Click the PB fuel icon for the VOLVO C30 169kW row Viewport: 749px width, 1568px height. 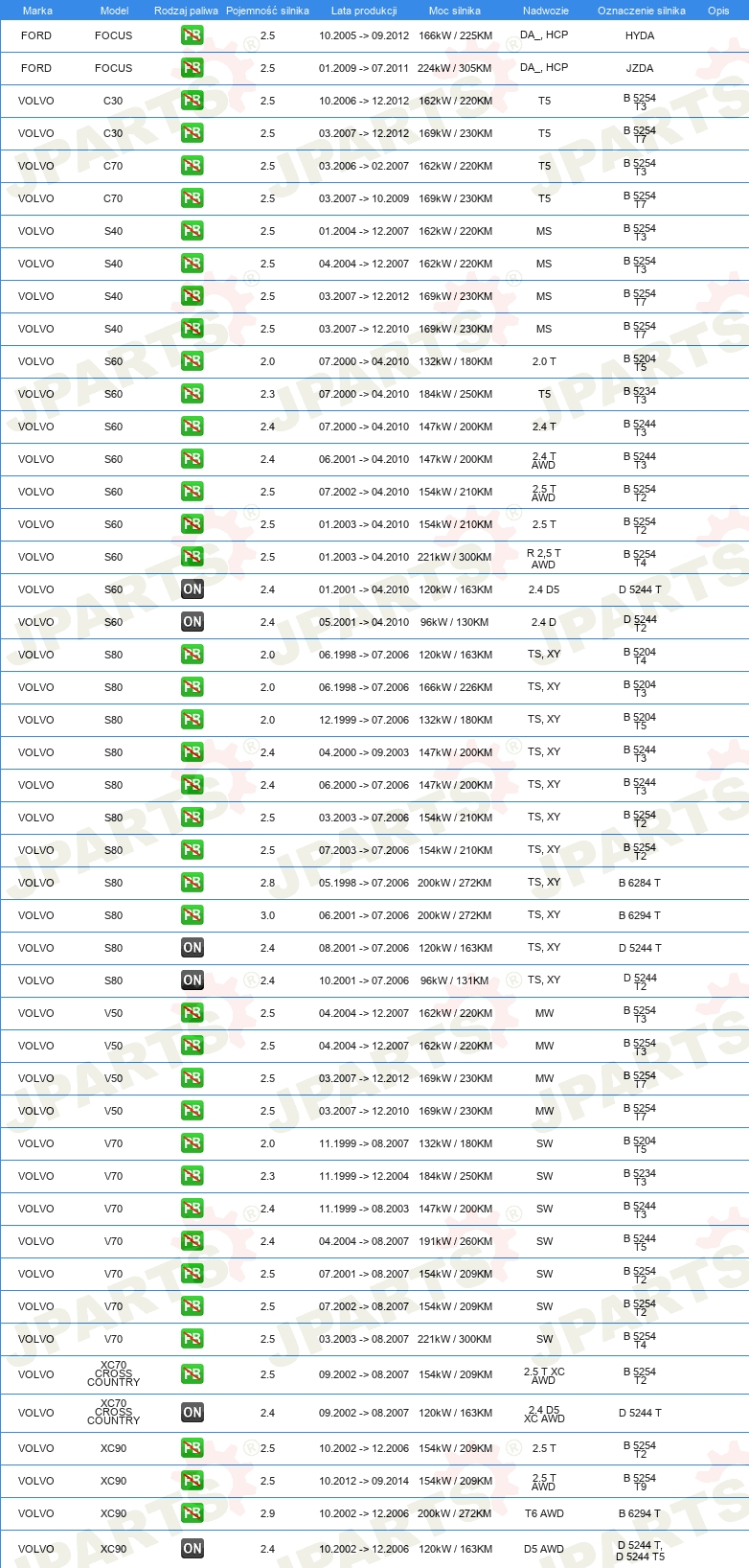click(193, 133)
